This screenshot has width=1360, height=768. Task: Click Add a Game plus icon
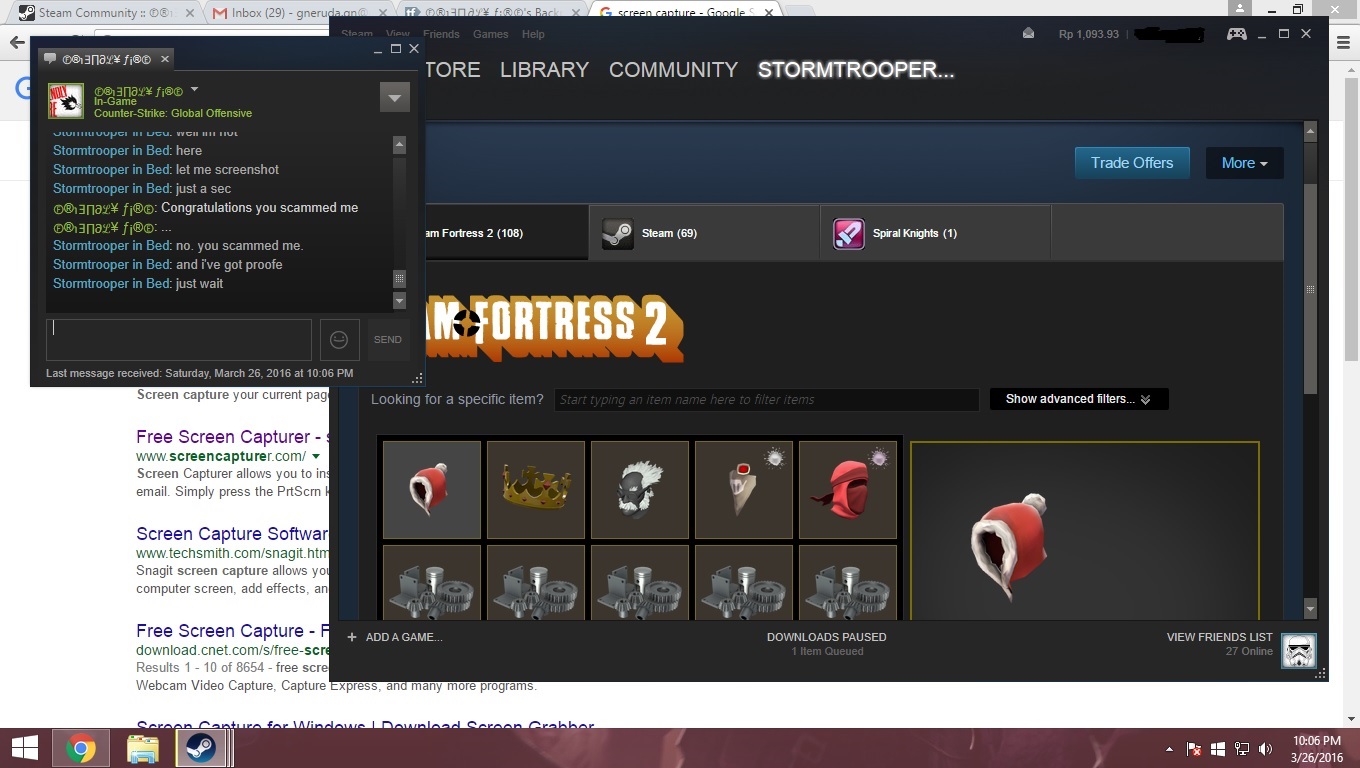coord(352,637)
